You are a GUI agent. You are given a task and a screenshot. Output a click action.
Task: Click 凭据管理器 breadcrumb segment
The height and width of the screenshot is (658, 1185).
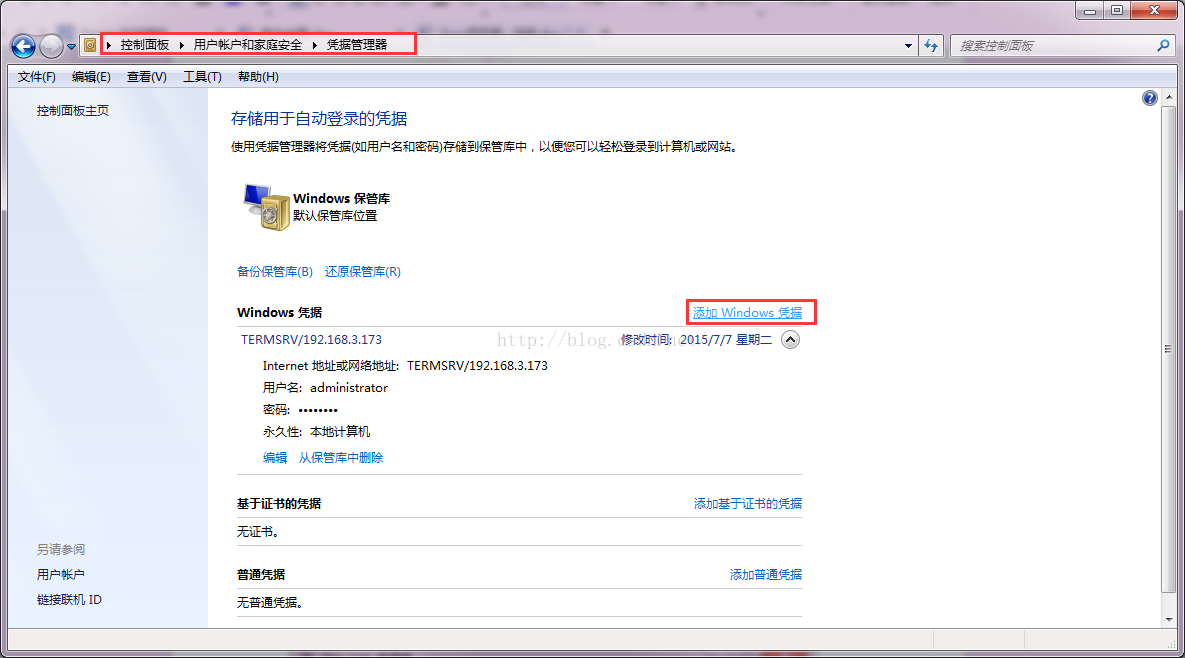coord(357,45)
